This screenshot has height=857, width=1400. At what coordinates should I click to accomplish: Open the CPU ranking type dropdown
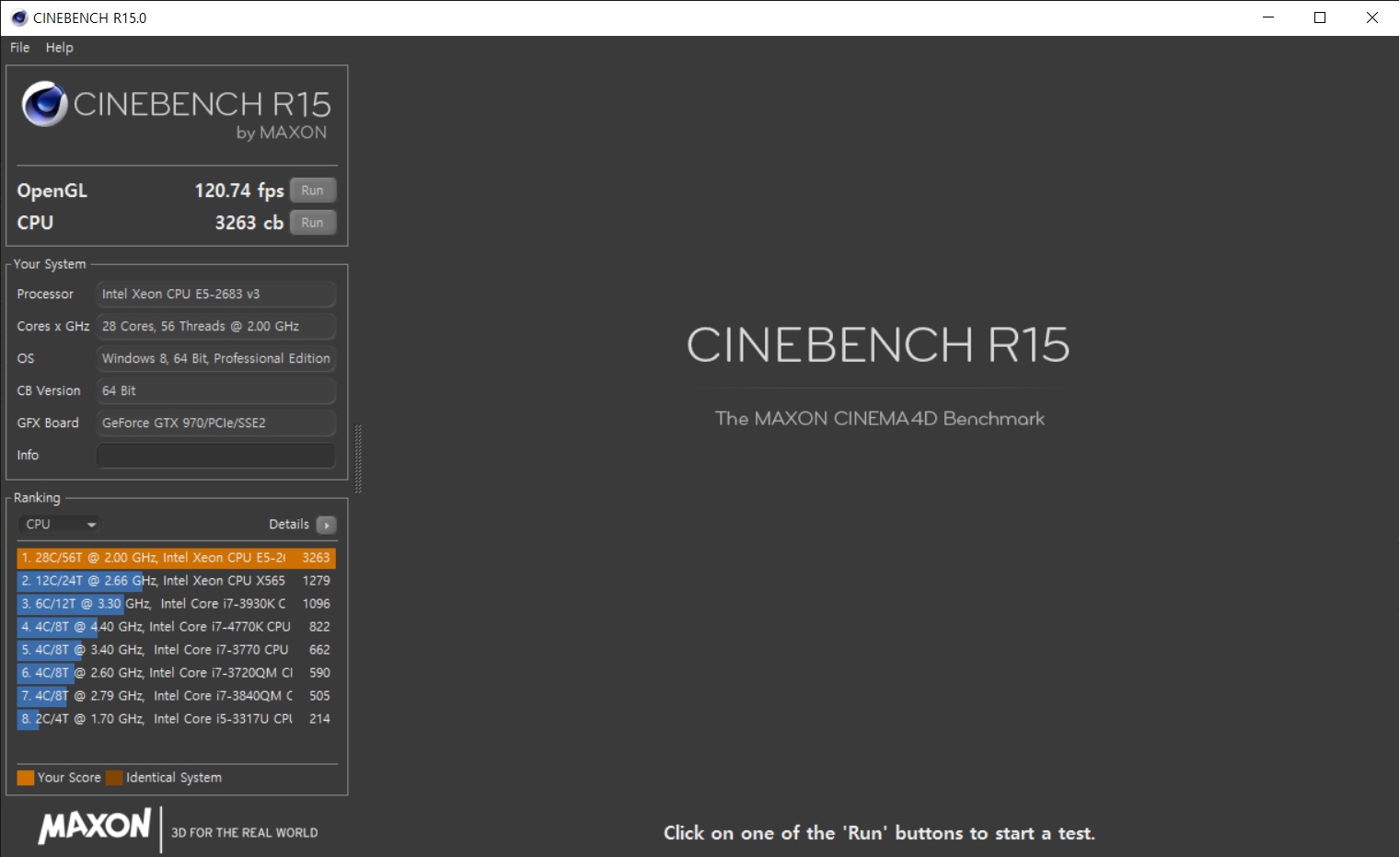tap(59, 524)
